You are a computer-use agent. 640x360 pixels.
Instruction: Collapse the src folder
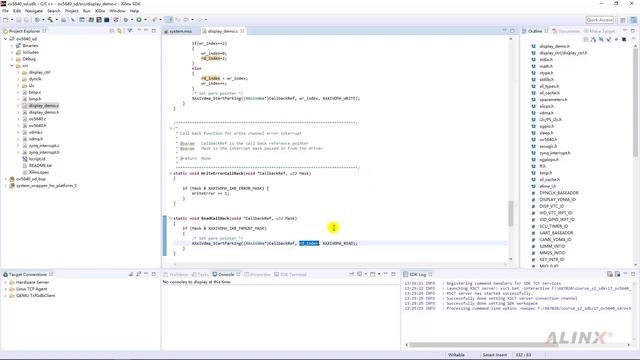pyautogui.click(x=12, y=65)
